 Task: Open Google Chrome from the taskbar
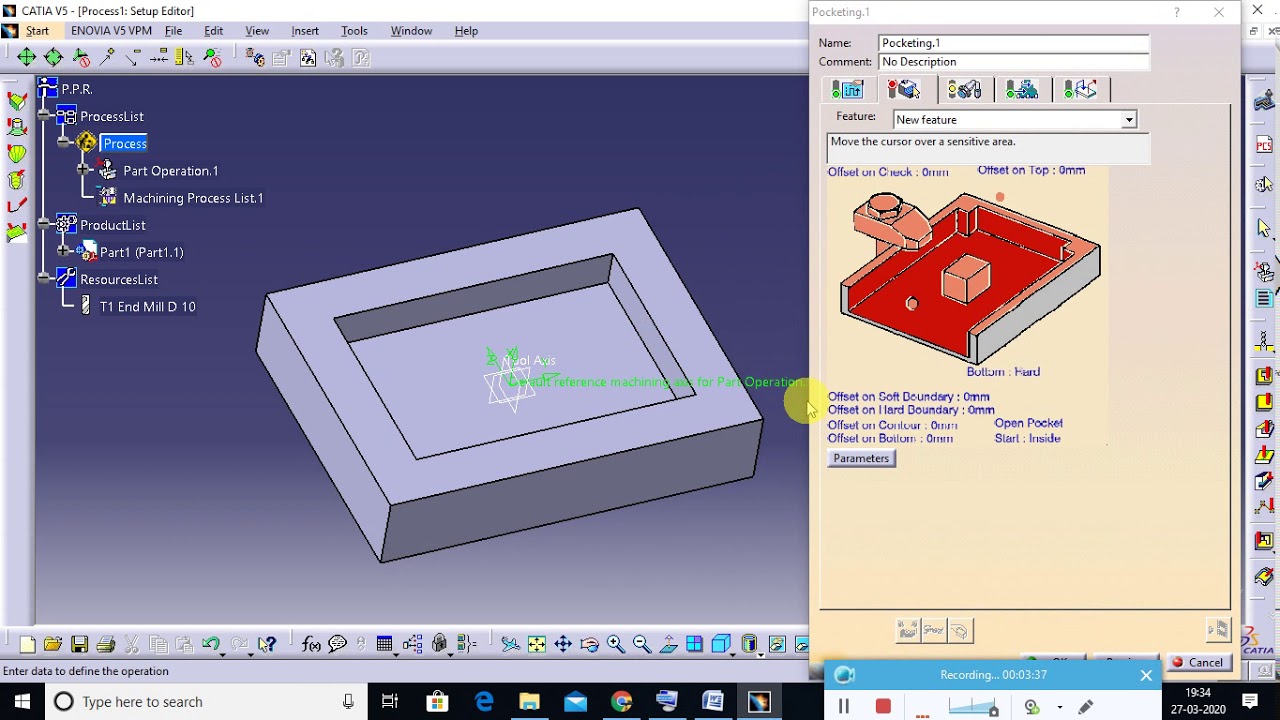pos(621,702)
